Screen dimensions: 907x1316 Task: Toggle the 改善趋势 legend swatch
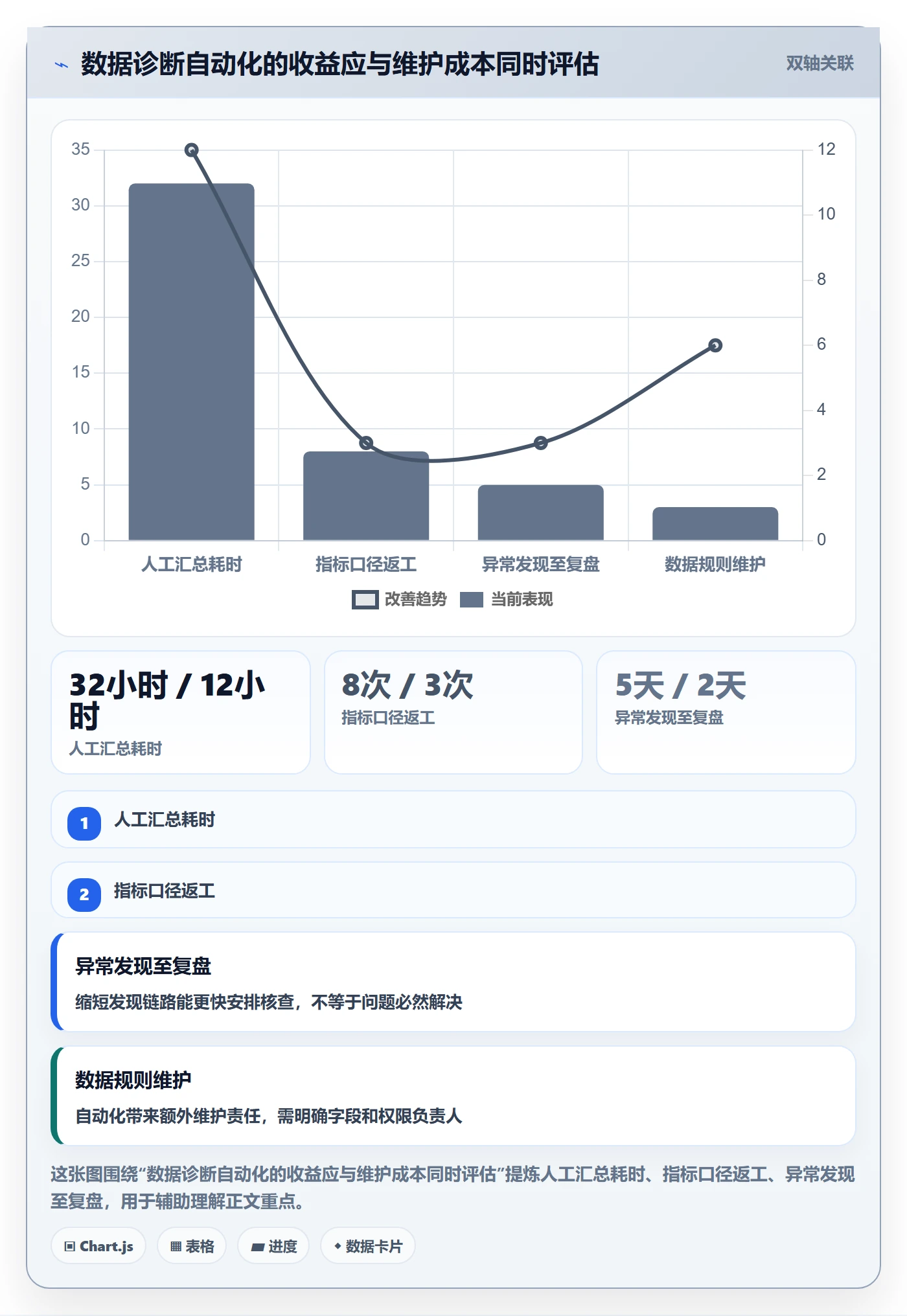pyautogui.click(x=365, y=600)
